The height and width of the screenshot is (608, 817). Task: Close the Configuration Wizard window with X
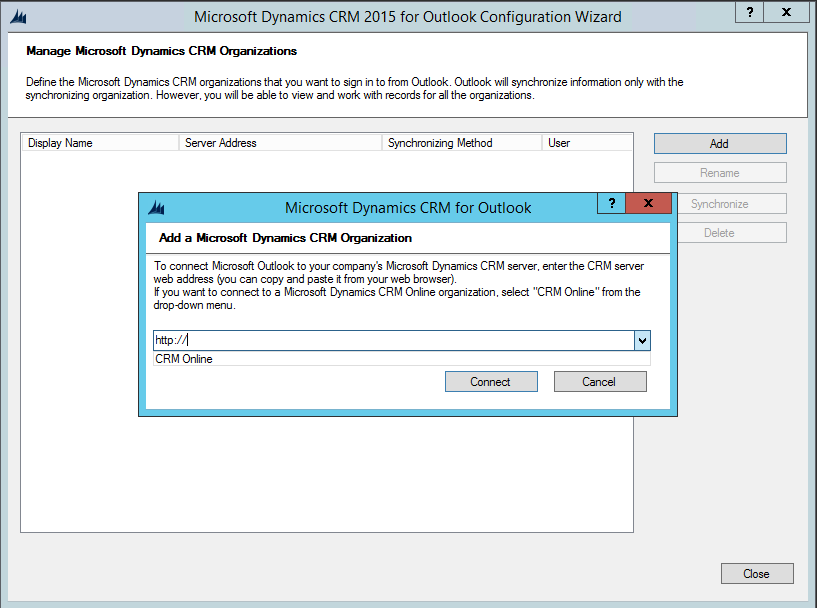[788, 12]
